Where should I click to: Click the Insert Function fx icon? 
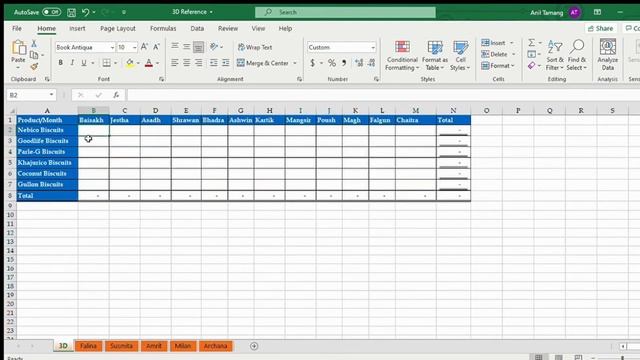[116, 95]
